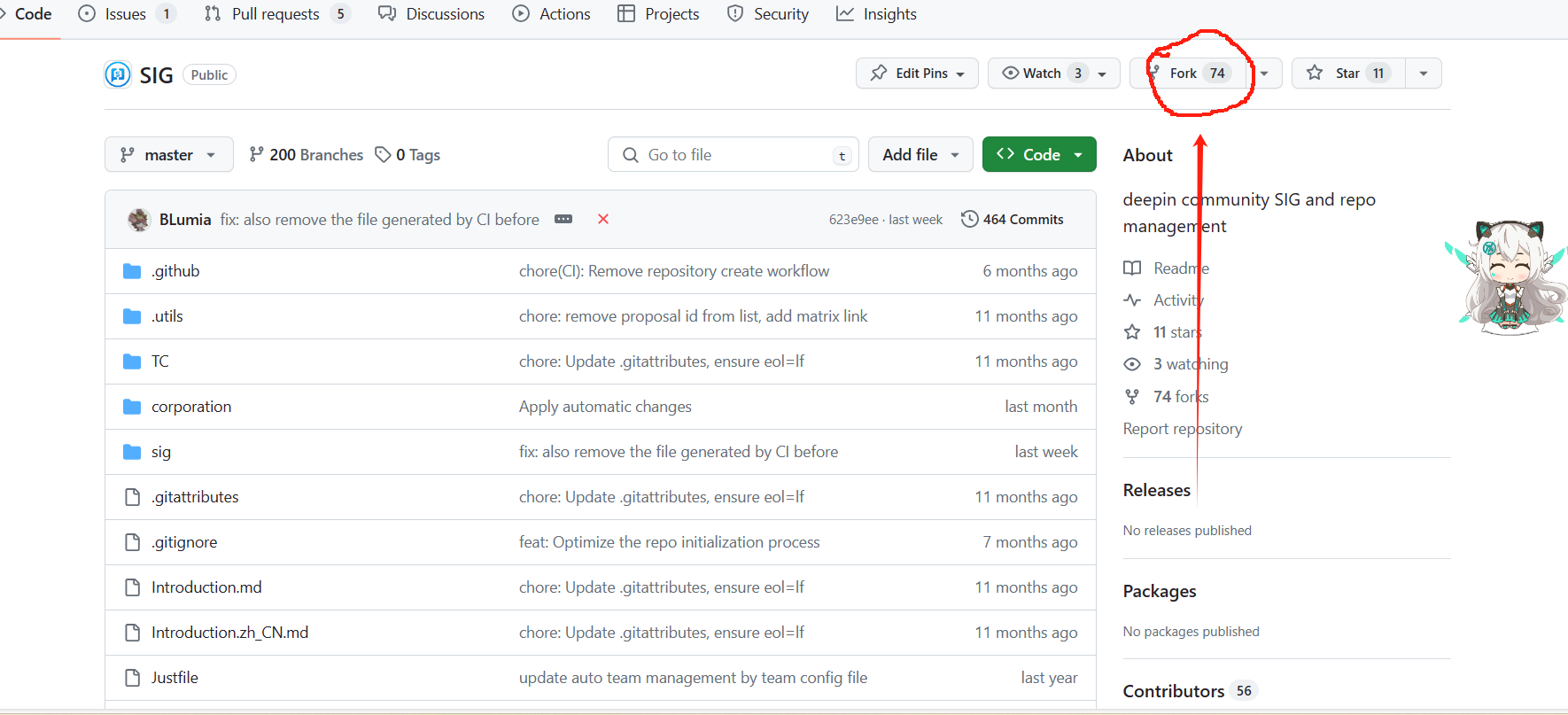Click Report repository link
The height and width of the screenshot is (715, 1568).
coord(1183,429)
